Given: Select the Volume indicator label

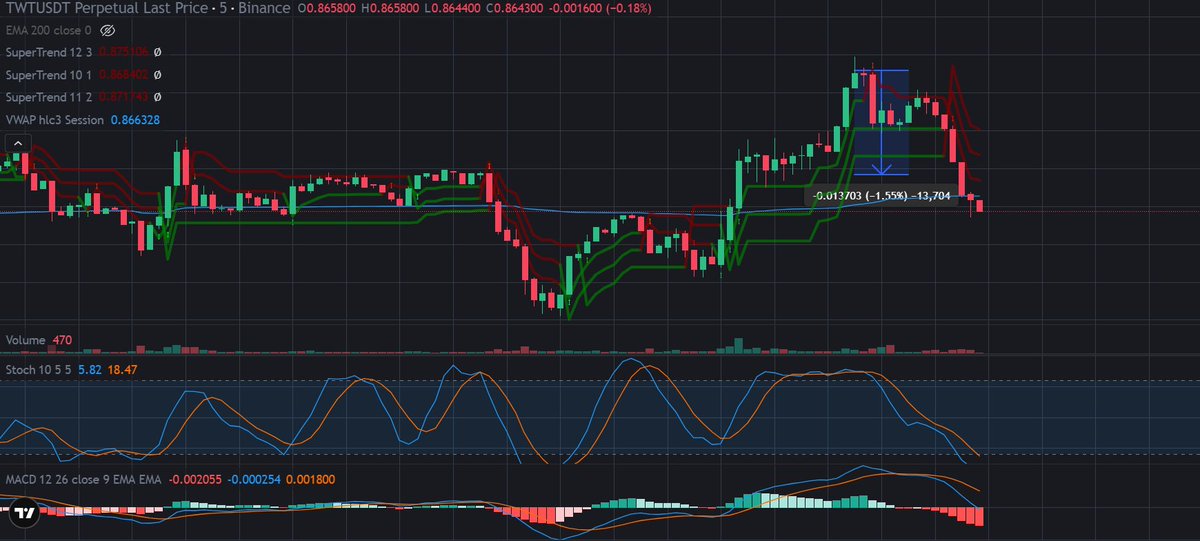Looking at the screenshot, I should (x=26, y=340).
